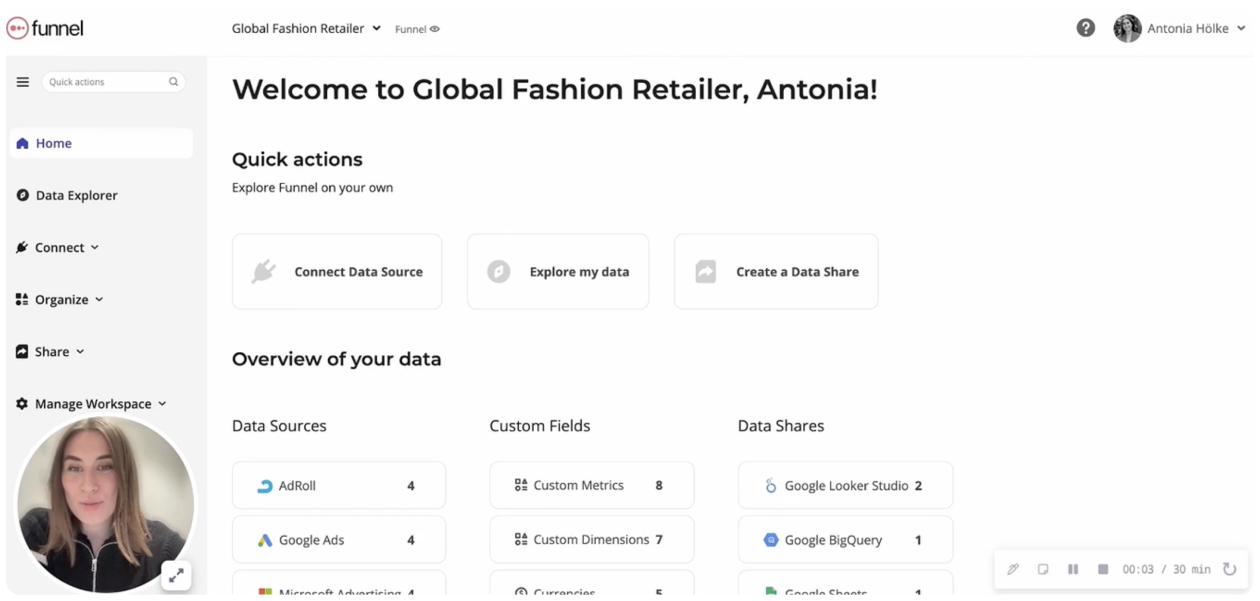Go to Home in the sidebar
The image size is (1260, 601).
coord(101,143)
